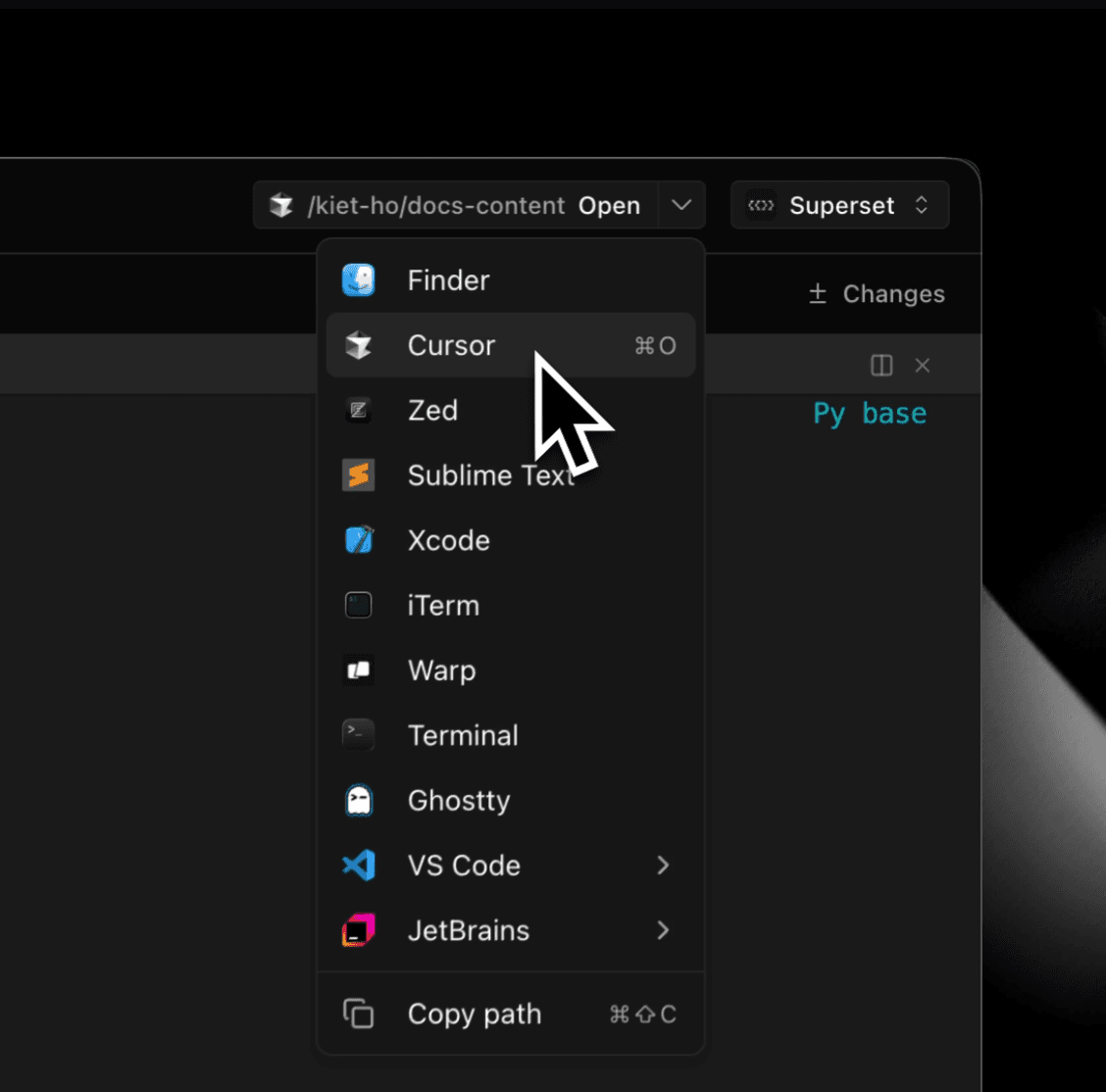Click the Cursor cube icon in menu
This screenshot has width=1106, height=1092.
358,345
